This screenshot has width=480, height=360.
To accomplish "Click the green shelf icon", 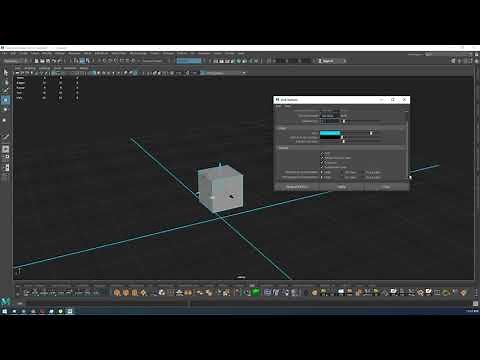I will tap(256, 292).
